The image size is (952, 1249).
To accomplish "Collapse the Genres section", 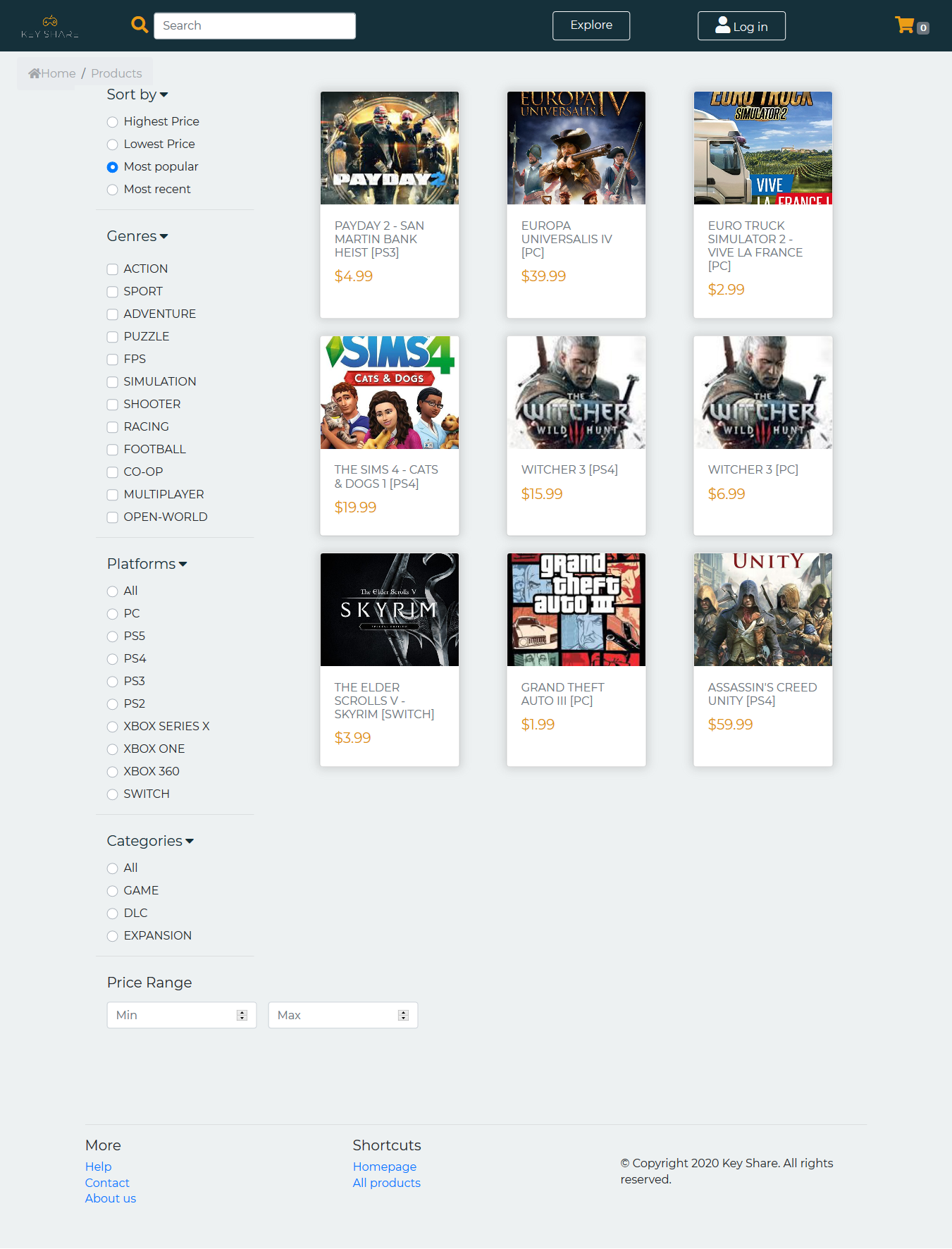I will tap(137, 236).
